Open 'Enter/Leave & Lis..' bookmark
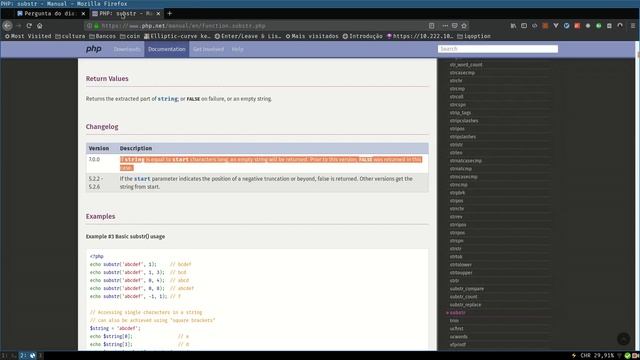The width and height of the screenshot is (640, 360). coord(248,36)
